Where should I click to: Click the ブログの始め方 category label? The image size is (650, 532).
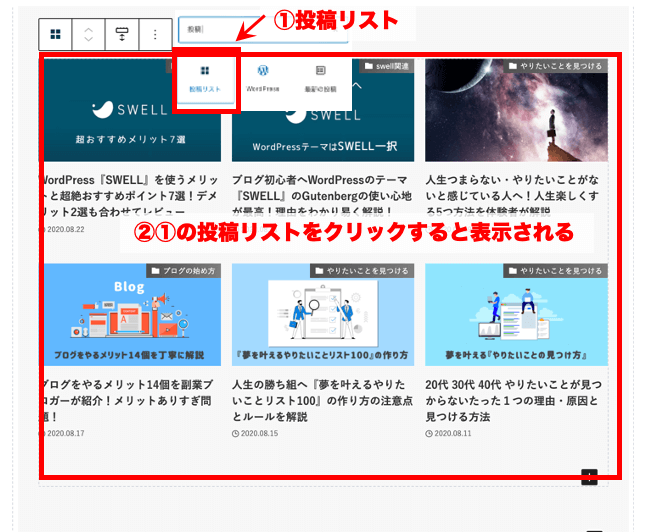(184, 271)
